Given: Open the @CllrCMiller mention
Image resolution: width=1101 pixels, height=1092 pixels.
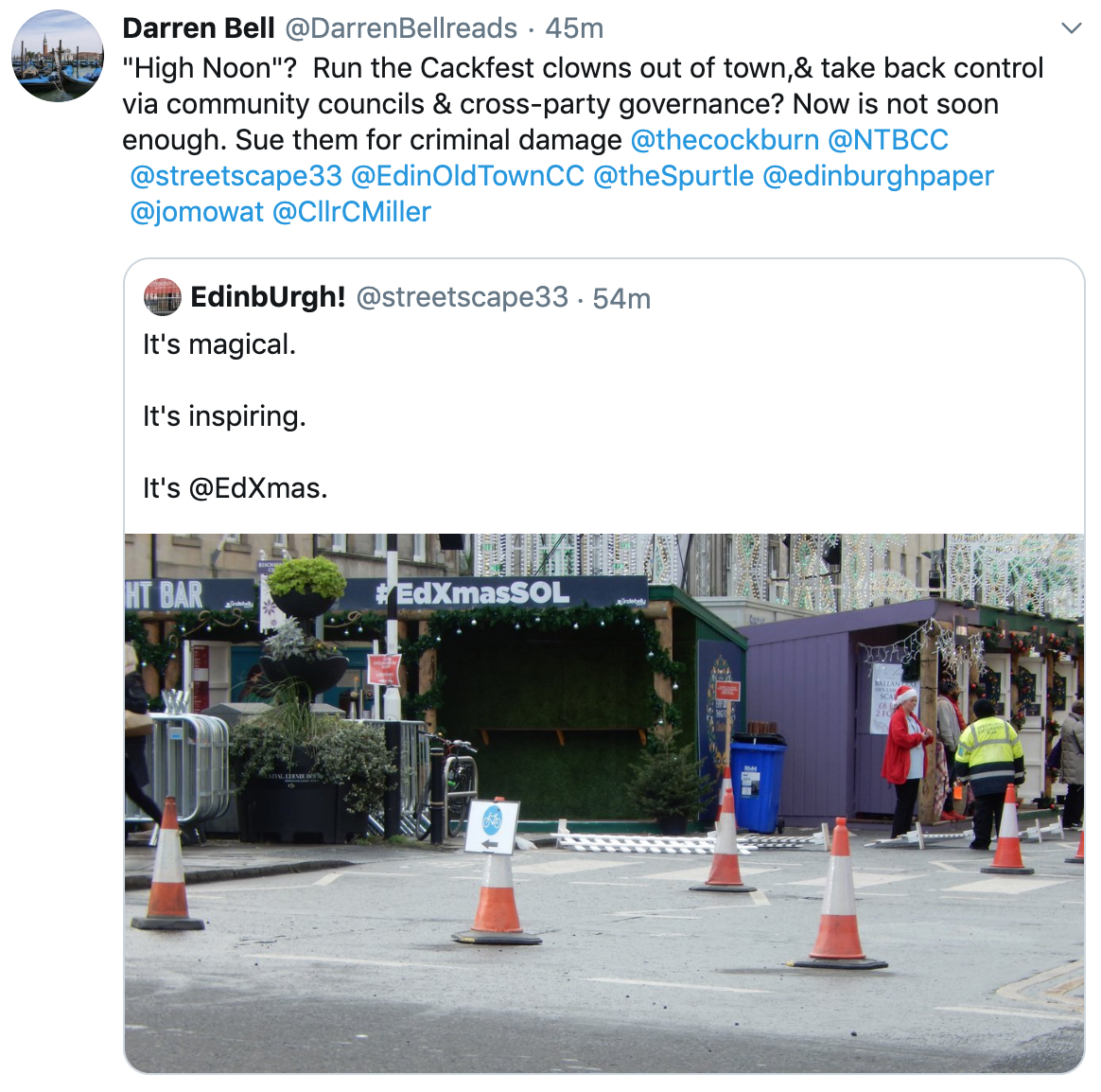Looking at the screenshot, I should click(x=351, y=211).
